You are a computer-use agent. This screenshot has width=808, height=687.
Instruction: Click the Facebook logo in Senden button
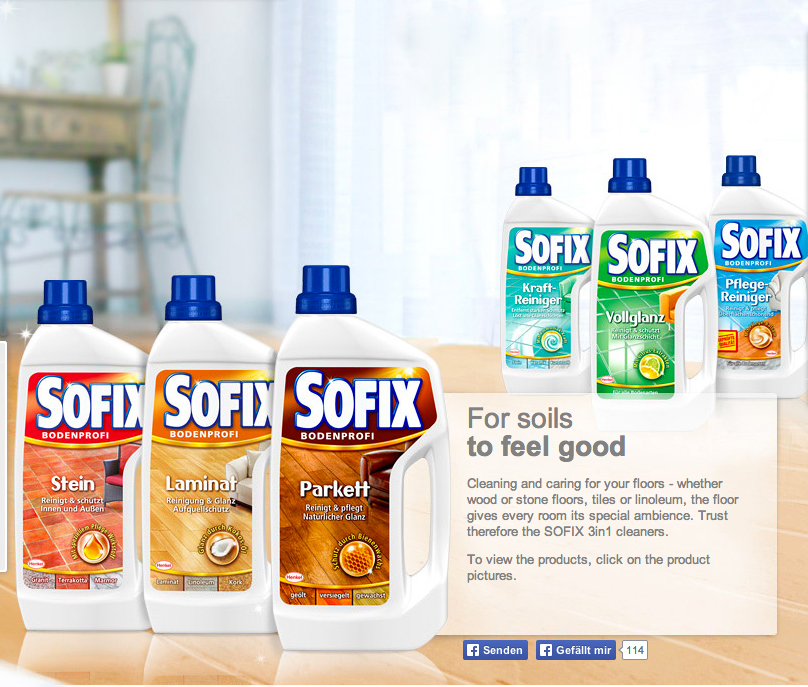[473, 650]
